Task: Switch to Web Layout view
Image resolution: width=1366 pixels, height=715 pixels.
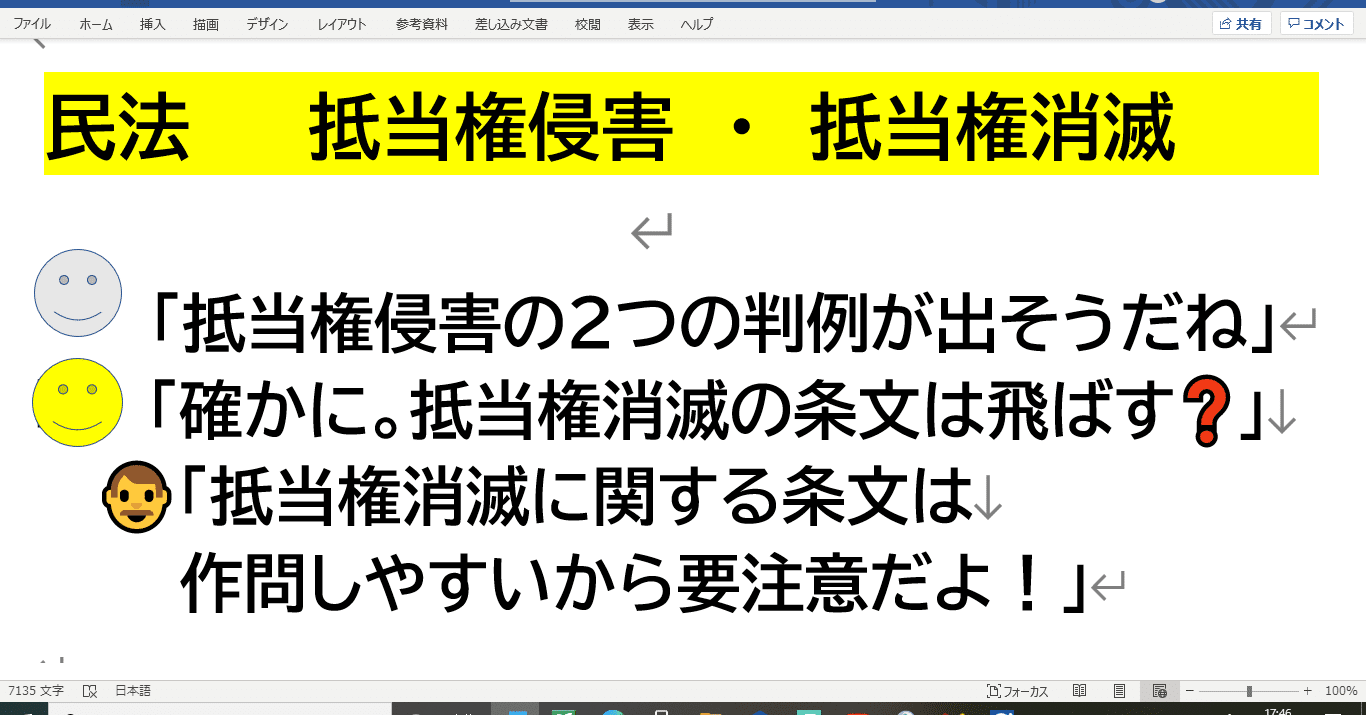Action: click(x=1158, y=690)
